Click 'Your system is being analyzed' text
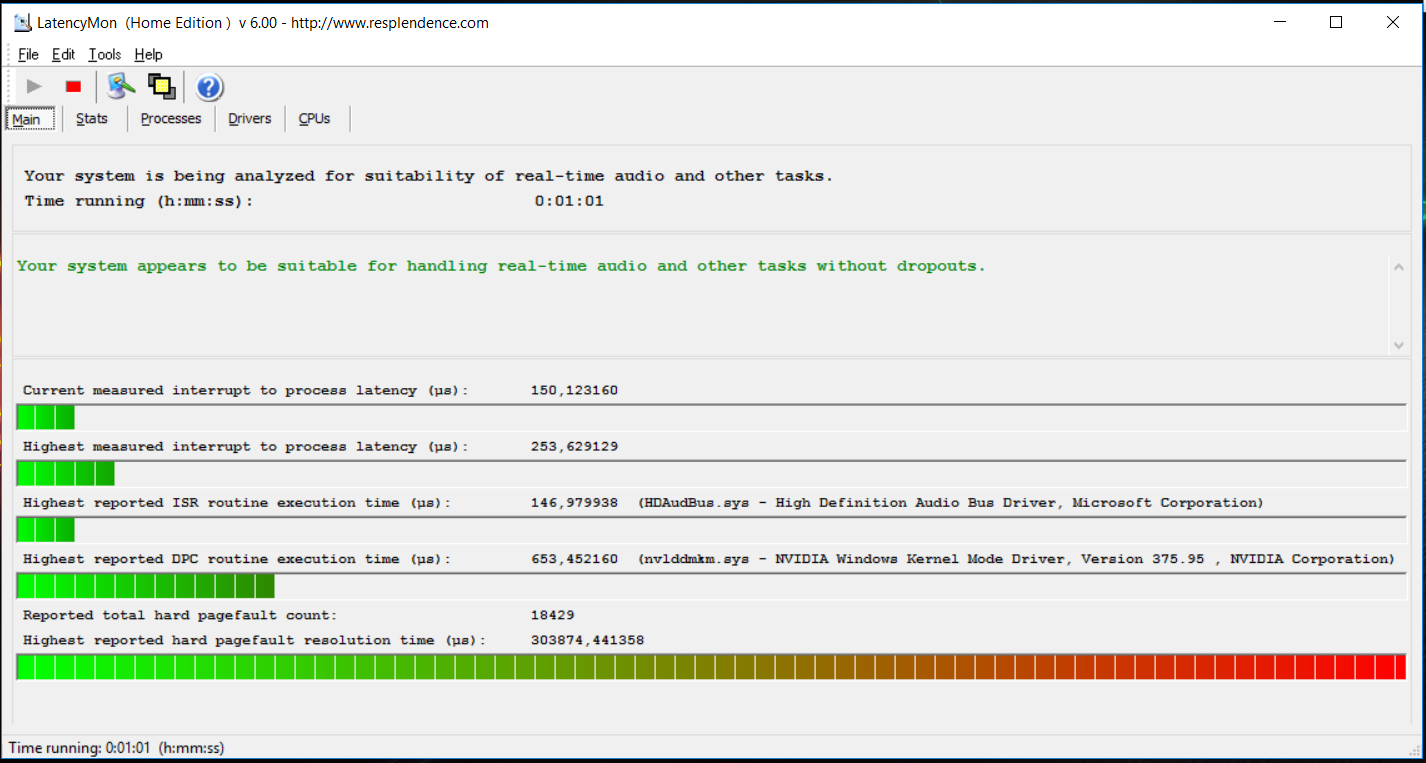The image size is (1426, 763). pyautogui.click(x=429, y=176)
